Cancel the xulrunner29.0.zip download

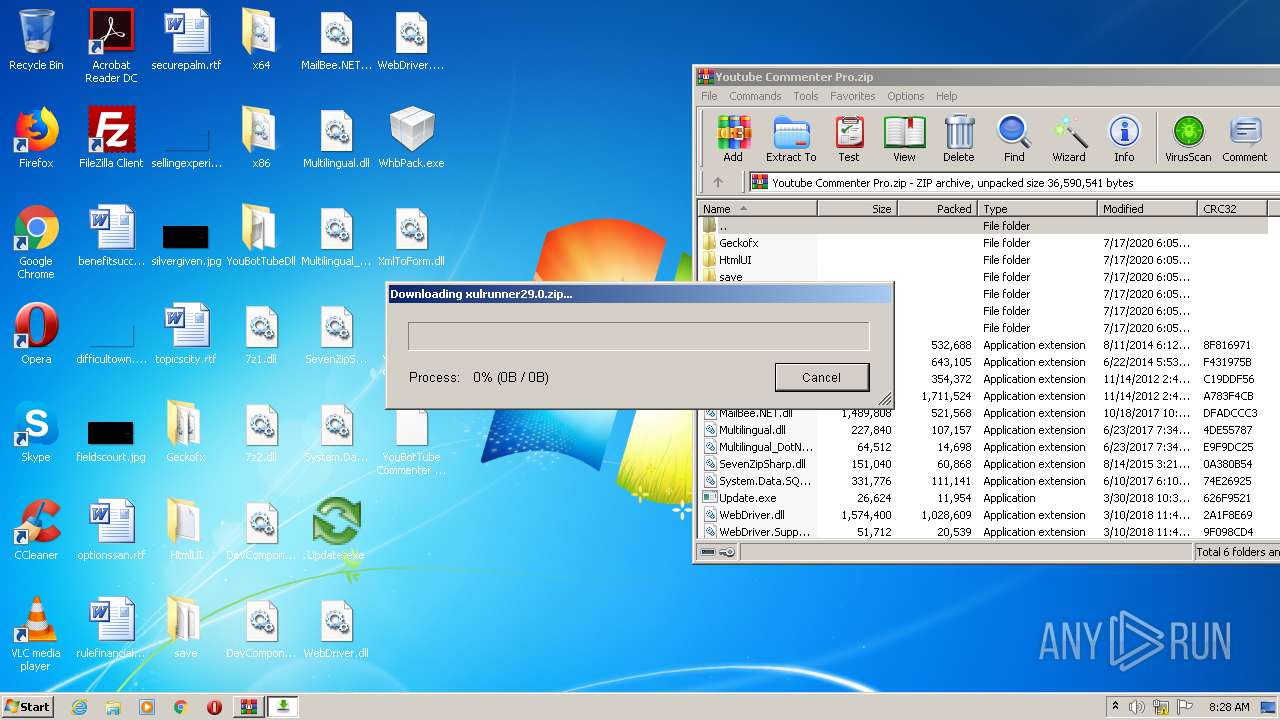pyautogui.click(x=821, y=377)
